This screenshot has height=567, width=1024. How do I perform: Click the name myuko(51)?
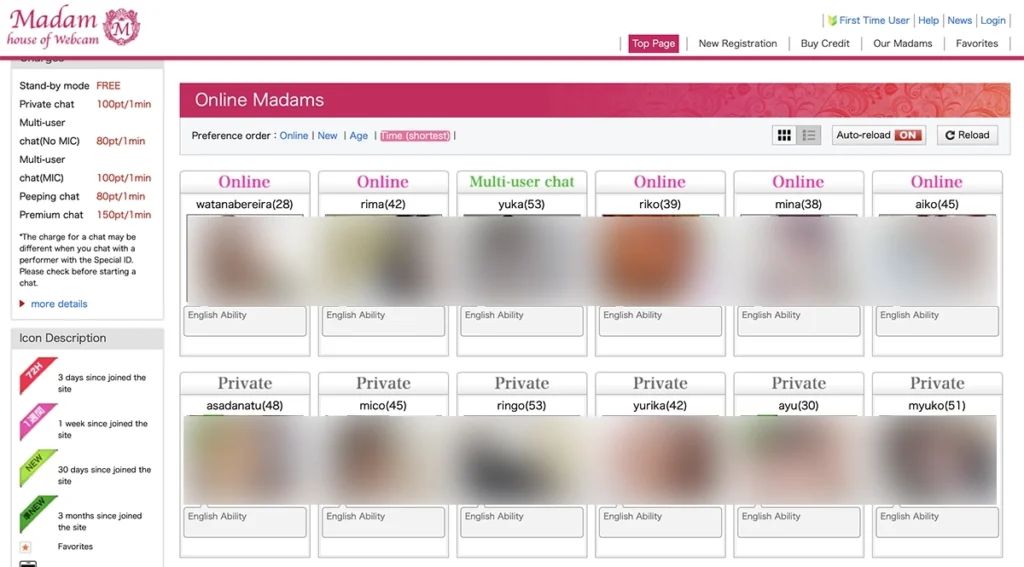click(x=937, y=406)
